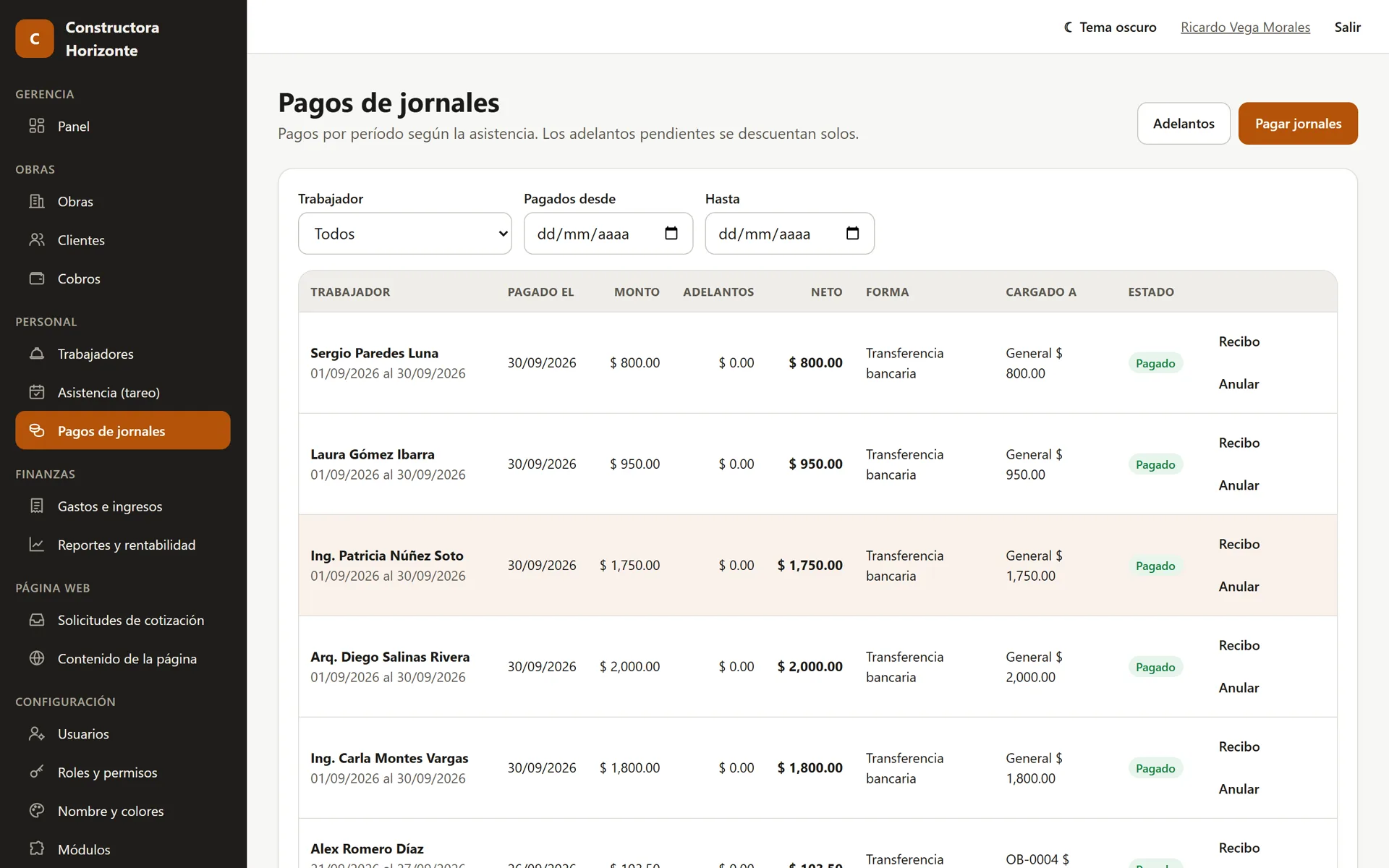1389x868 pixels.
Task: Click the name Alex Romero Díaz
Action: click(367, 848)
